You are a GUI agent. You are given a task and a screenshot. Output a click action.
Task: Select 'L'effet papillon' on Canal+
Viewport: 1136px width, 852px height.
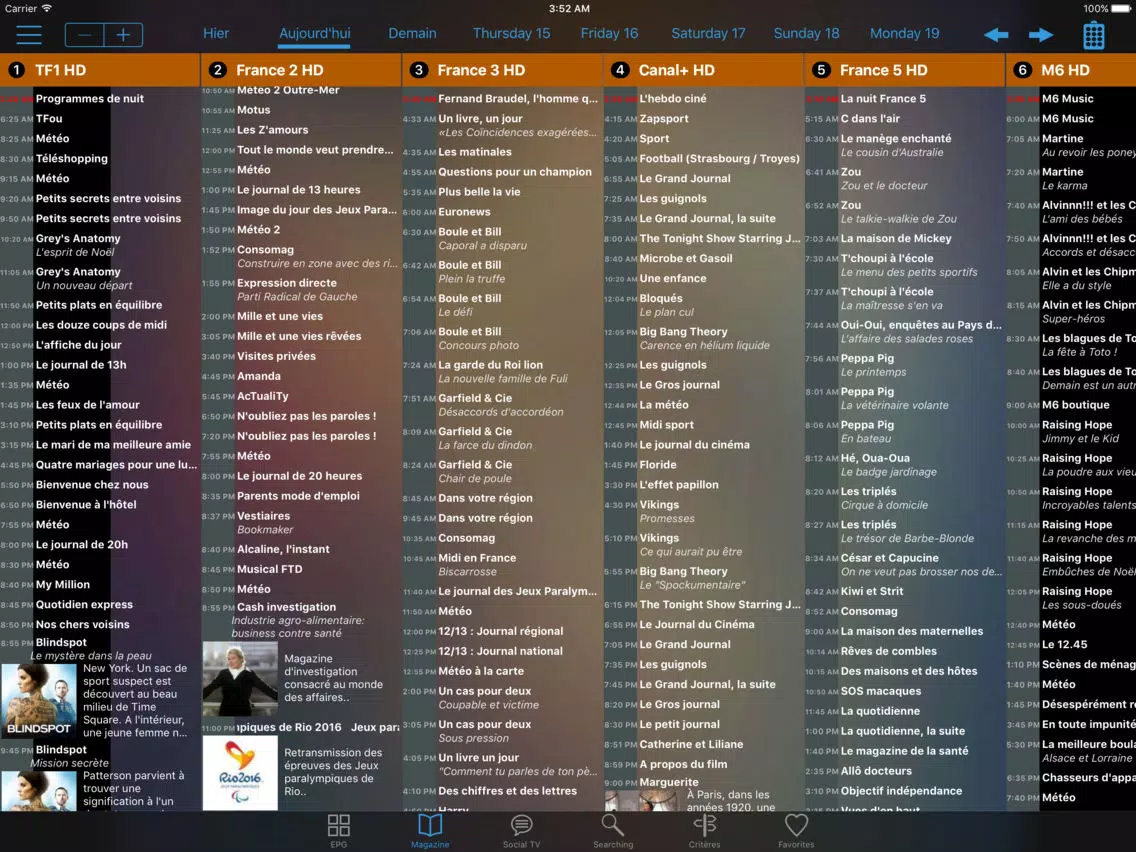pos(679,485)
